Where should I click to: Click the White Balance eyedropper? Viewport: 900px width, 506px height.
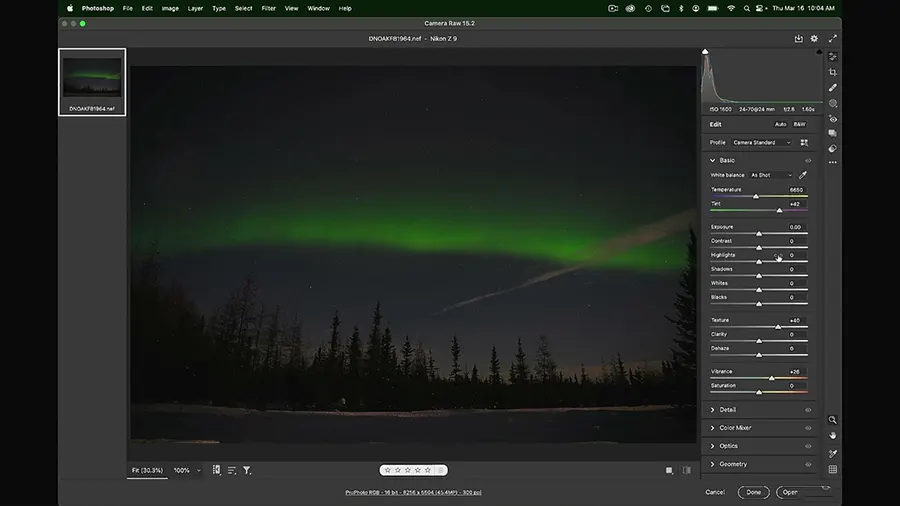[x=802, y=175]
